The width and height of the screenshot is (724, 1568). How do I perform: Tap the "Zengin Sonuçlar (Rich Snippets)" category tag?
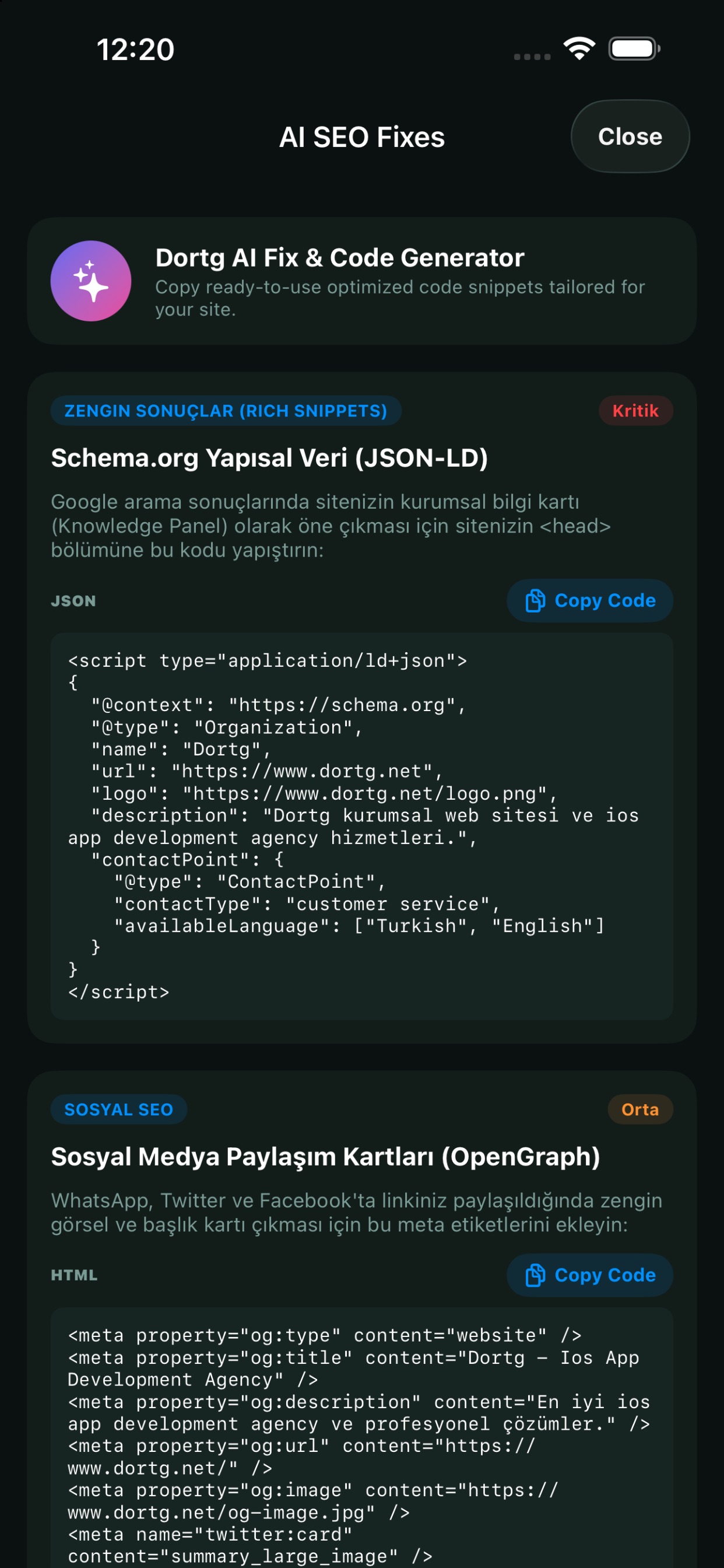click(226, 411)
